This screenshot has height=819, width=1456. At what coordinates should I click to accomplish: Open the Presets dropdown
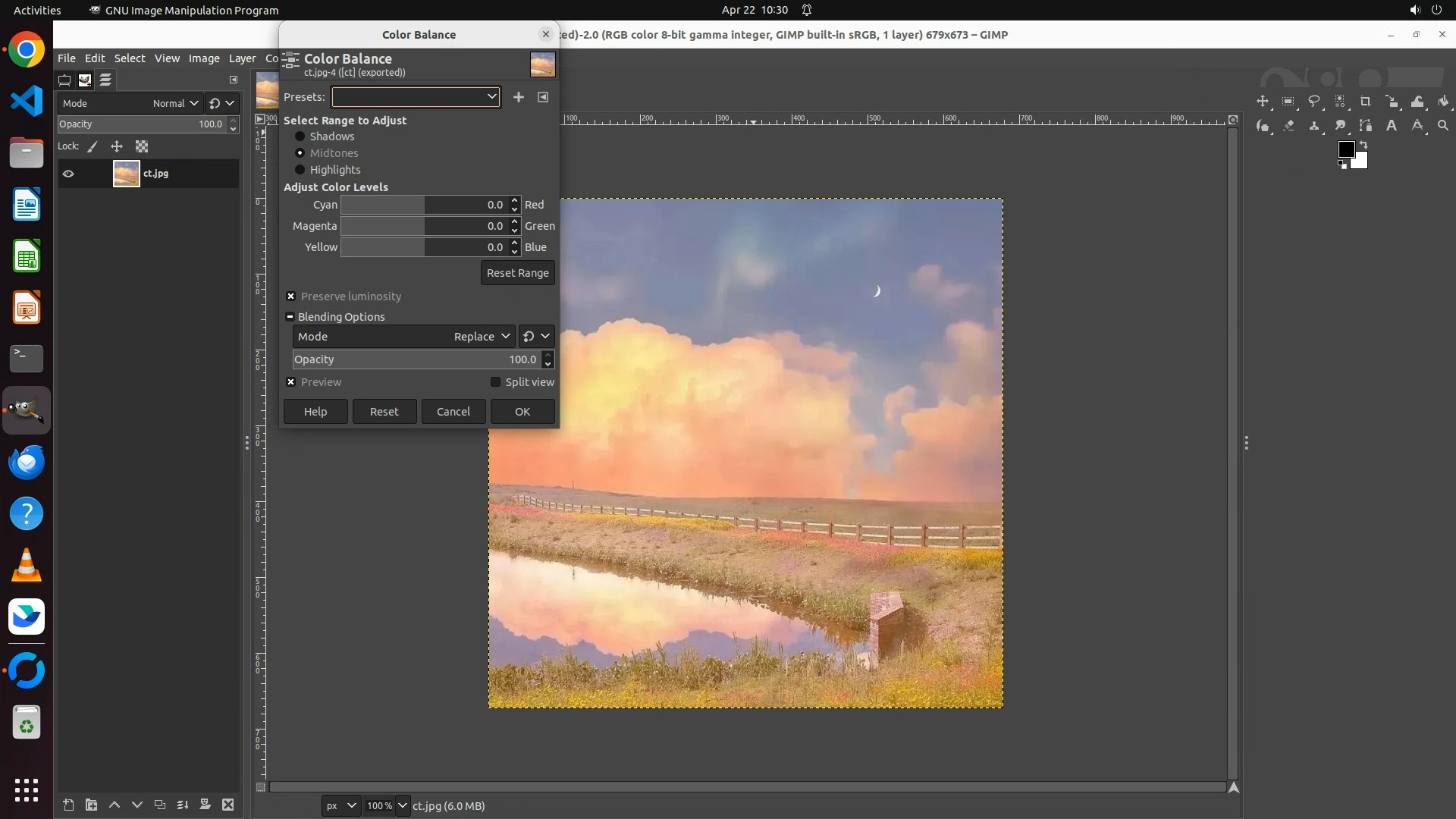416,97
